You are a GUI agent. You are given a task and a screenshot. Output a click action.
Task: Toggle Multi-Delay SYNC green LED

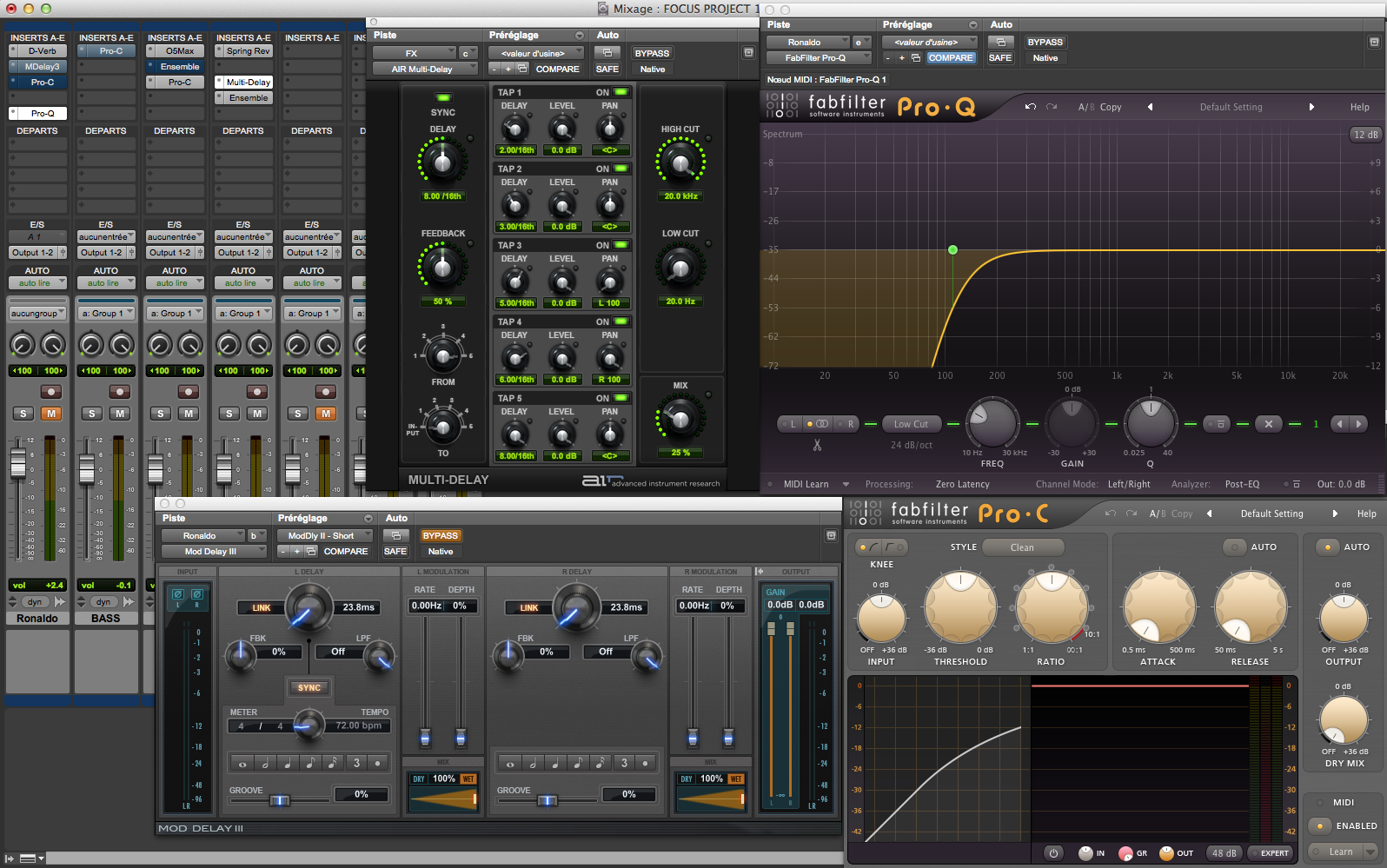442,98
